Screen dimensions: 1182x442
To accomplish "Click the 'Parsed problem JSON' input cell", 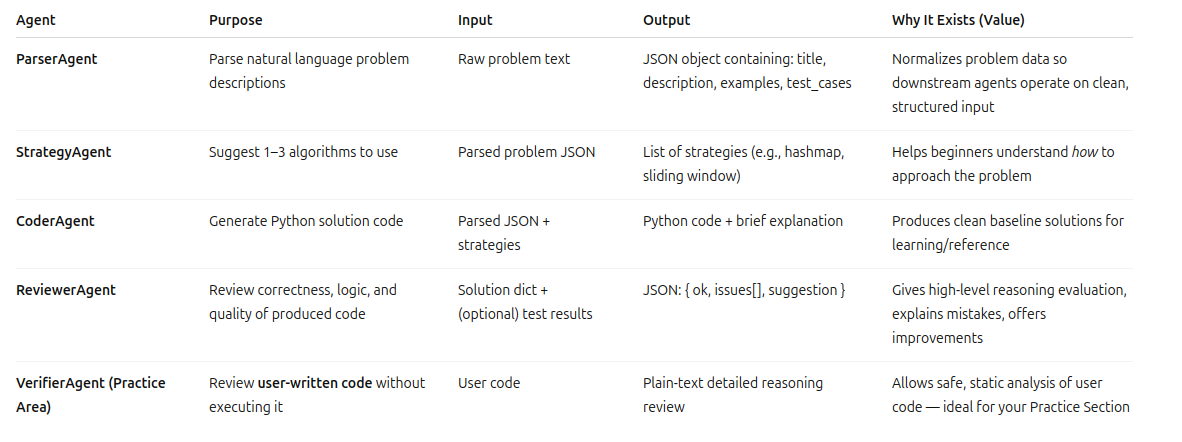I will 526,152.
